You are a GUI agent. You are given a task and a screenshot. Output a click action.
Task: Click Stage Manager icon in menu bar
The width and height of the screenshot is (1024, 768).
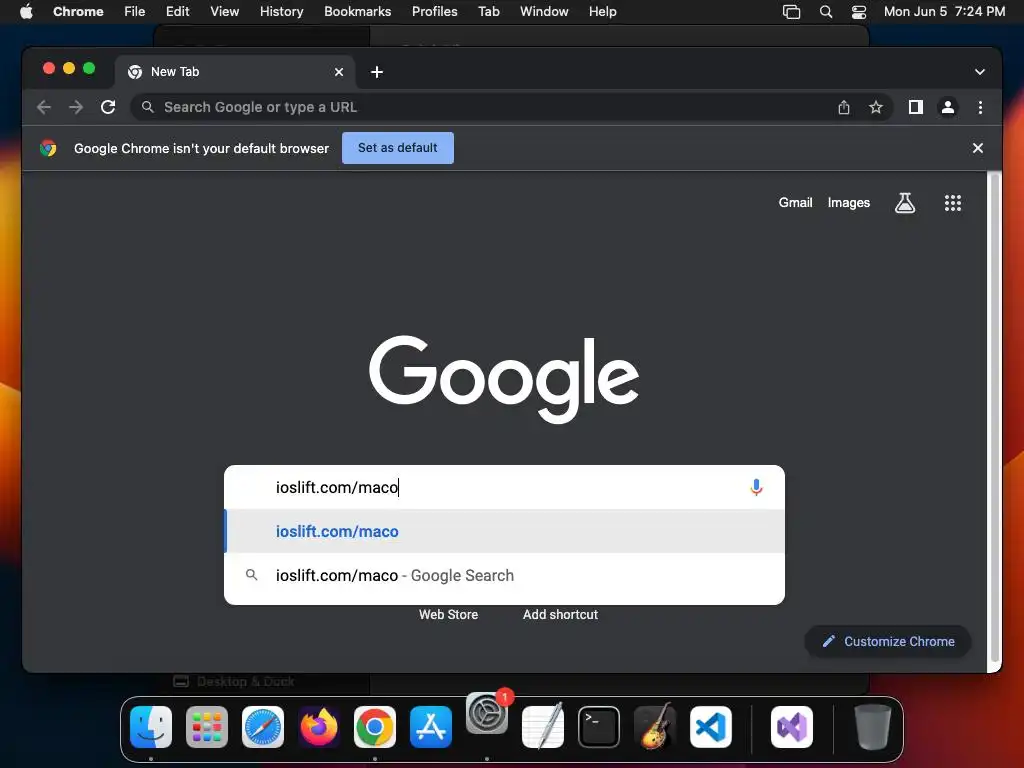click(792, 12)
